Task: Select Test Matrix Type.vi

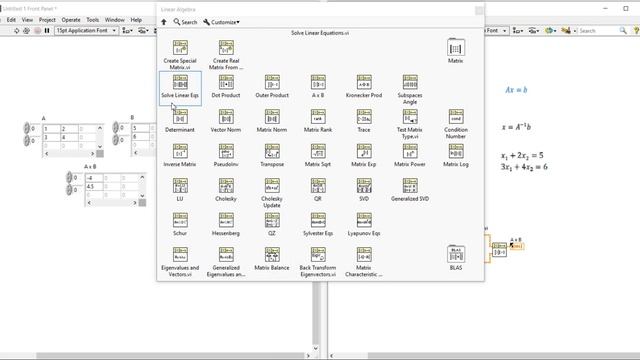Action: point(410,117)
